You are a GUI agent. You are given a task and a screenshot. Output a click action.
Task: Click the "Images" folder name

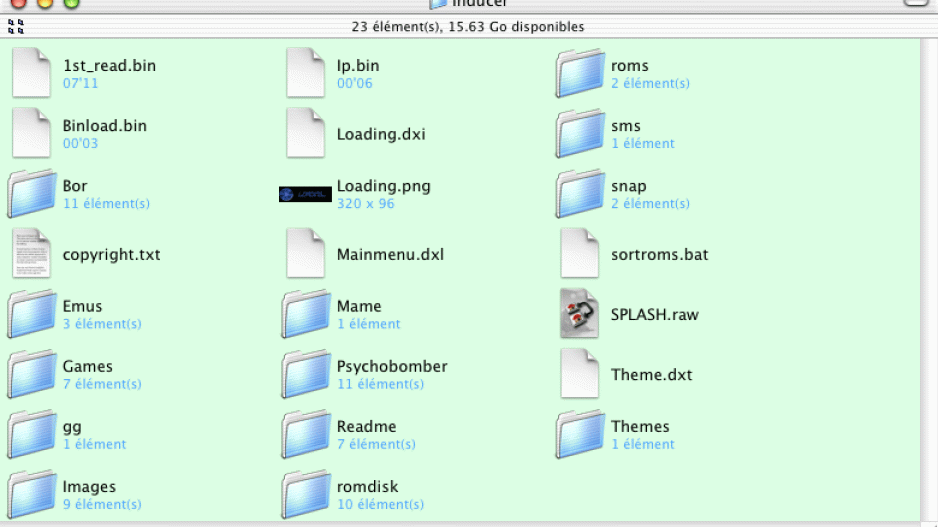click(x=89, y=487)
